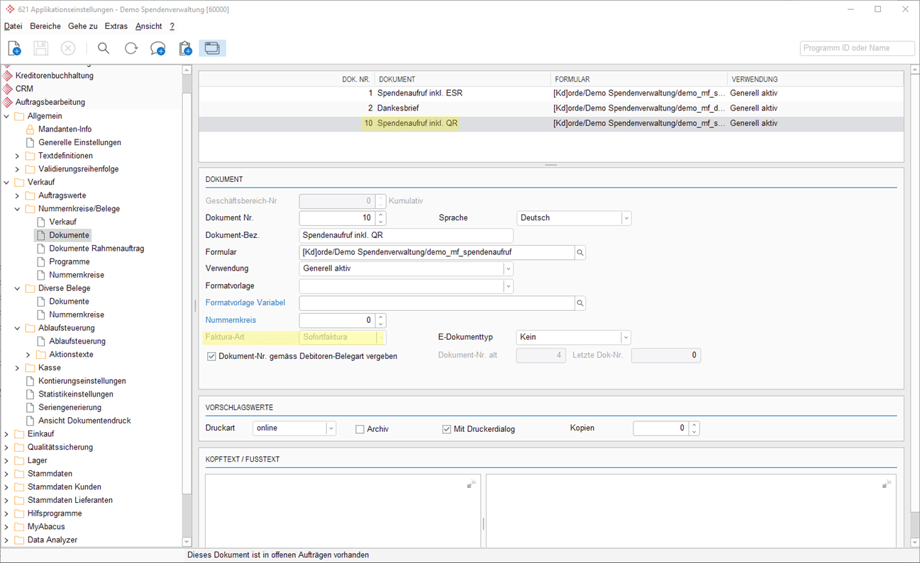Viewport: 920px width, 563px height.
Task: Expand the right Fusstext editor icon
Action: (x=887, y=484)
